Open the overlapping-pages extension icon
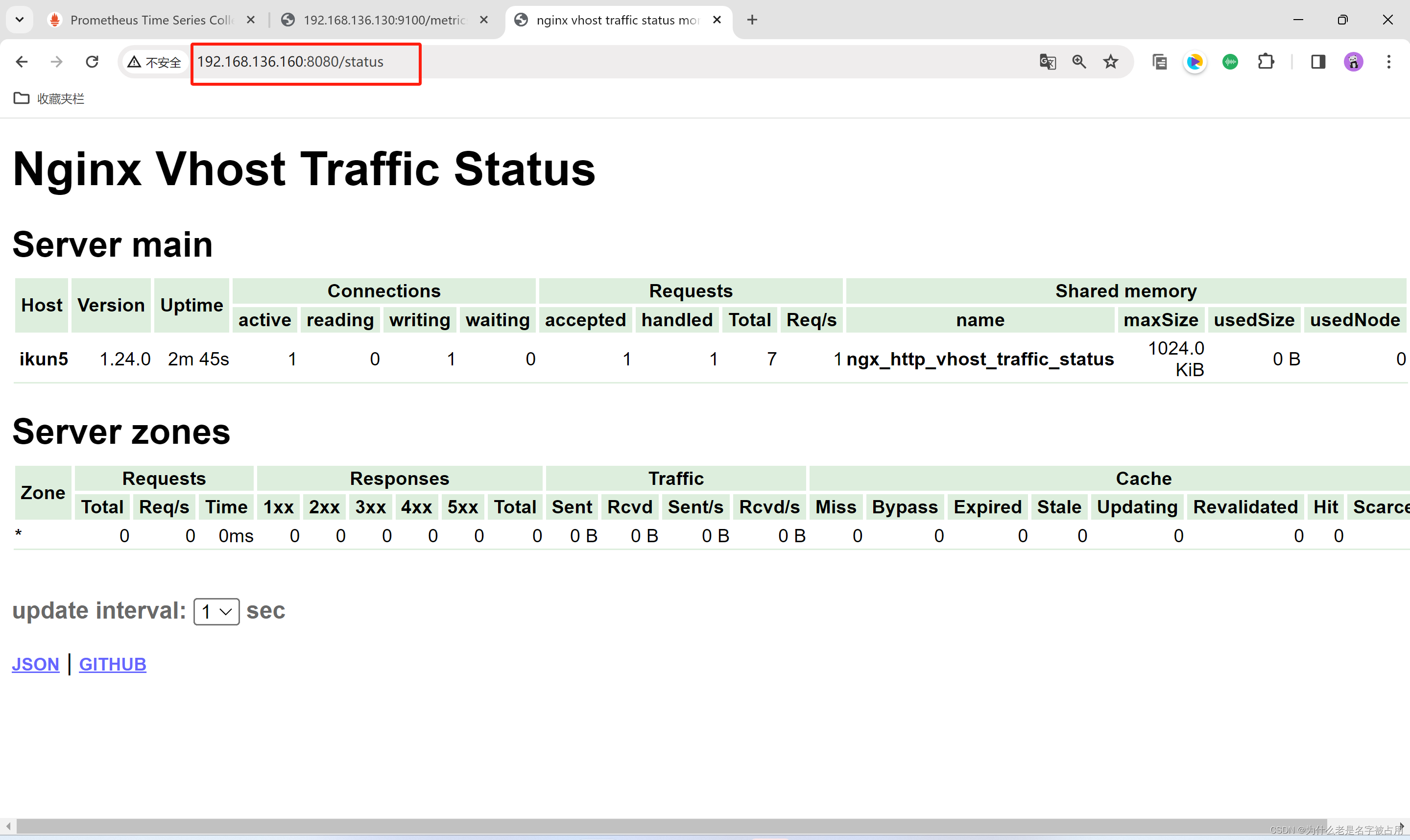This screenshot has height=840, width=1410. tap(1159, 62)
